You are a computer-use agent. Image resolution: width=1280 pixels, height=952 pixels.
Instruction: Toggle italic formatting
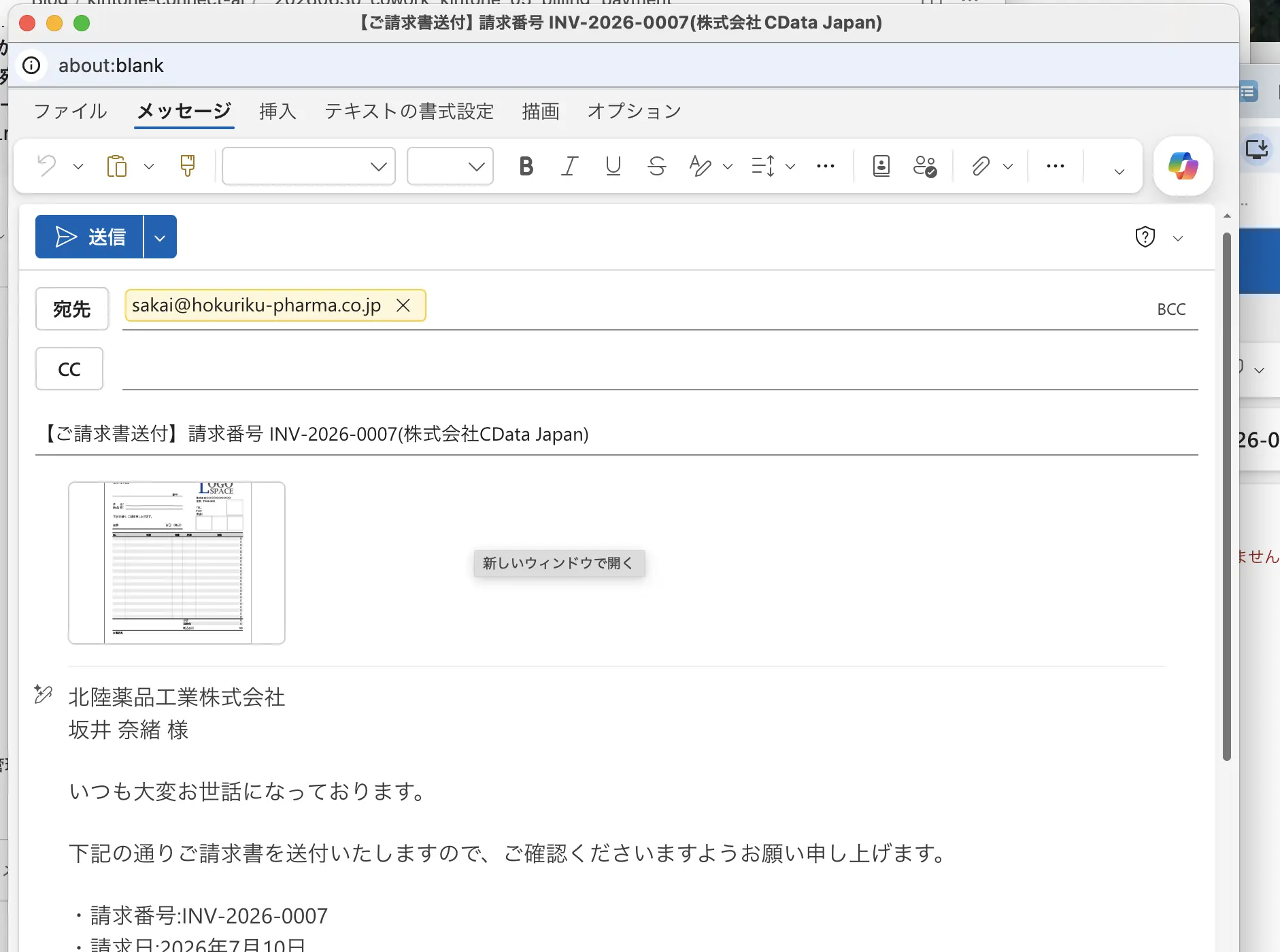click(569, 166)
